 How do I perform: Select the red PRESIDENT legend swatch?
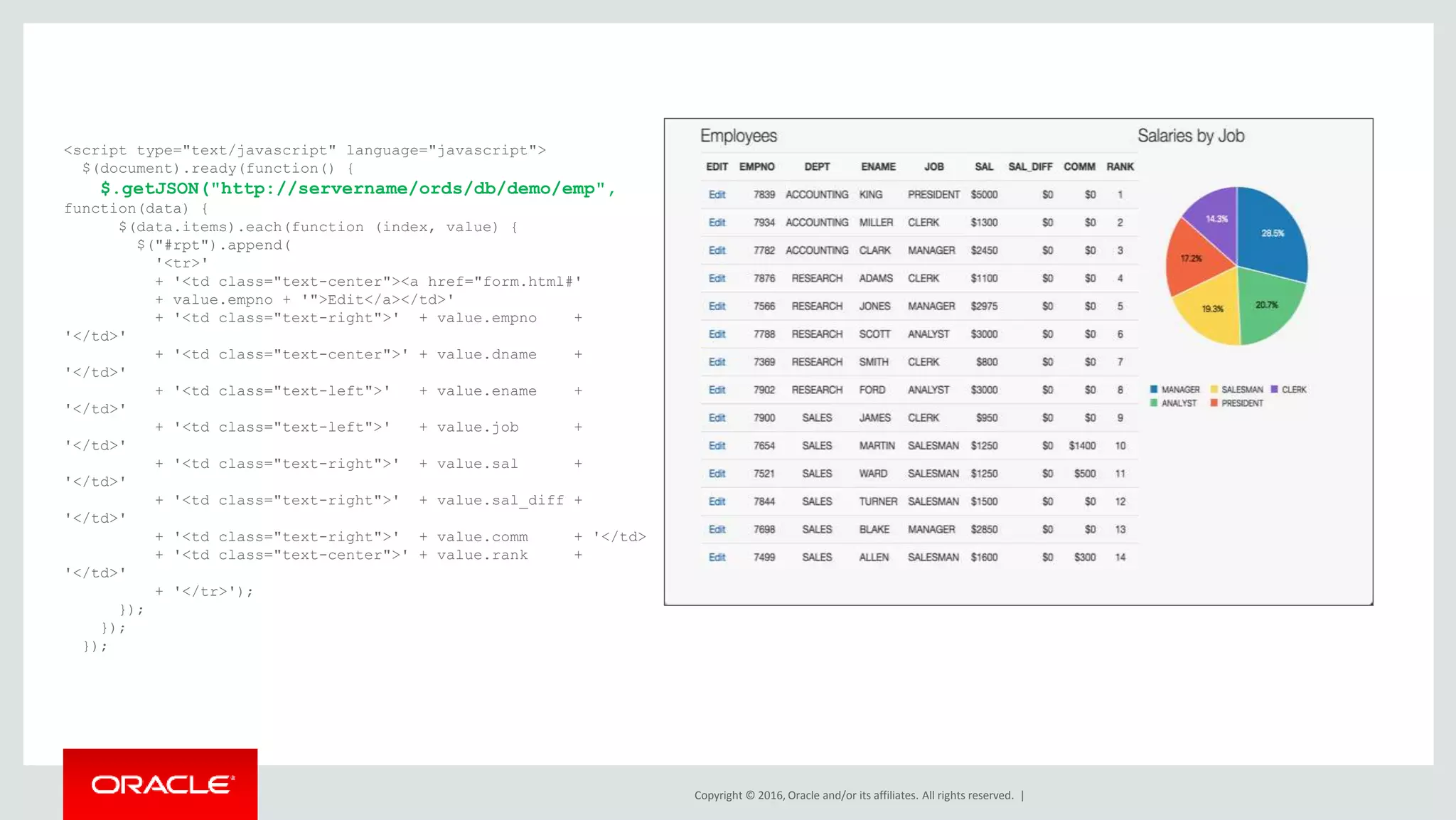1214,403
